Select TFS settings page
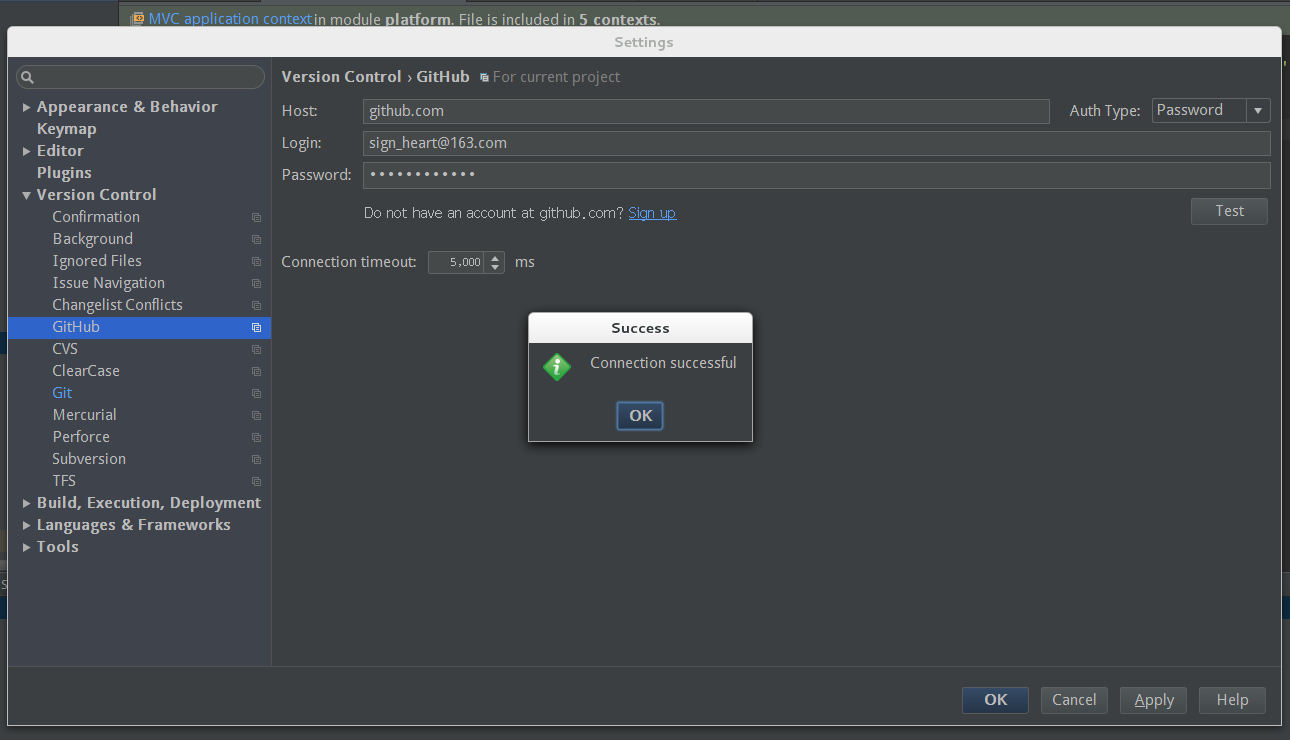This screenshot has width=1290, height=740. (x=64, y=481)
